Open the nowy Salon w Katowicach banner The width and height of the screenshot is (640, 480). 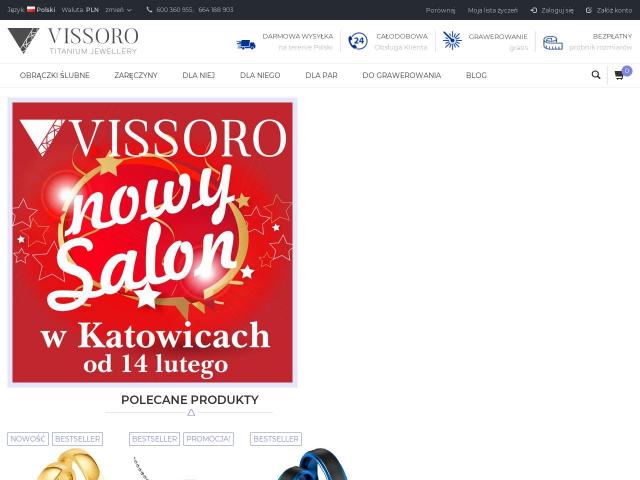click(x=152, y=242)
